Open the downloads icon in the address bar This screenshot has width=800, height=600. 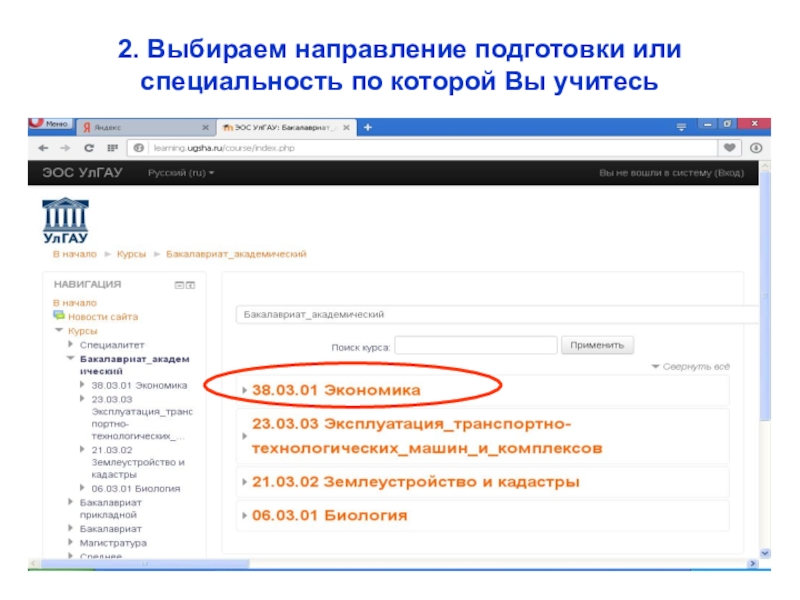tap(756, 148)
